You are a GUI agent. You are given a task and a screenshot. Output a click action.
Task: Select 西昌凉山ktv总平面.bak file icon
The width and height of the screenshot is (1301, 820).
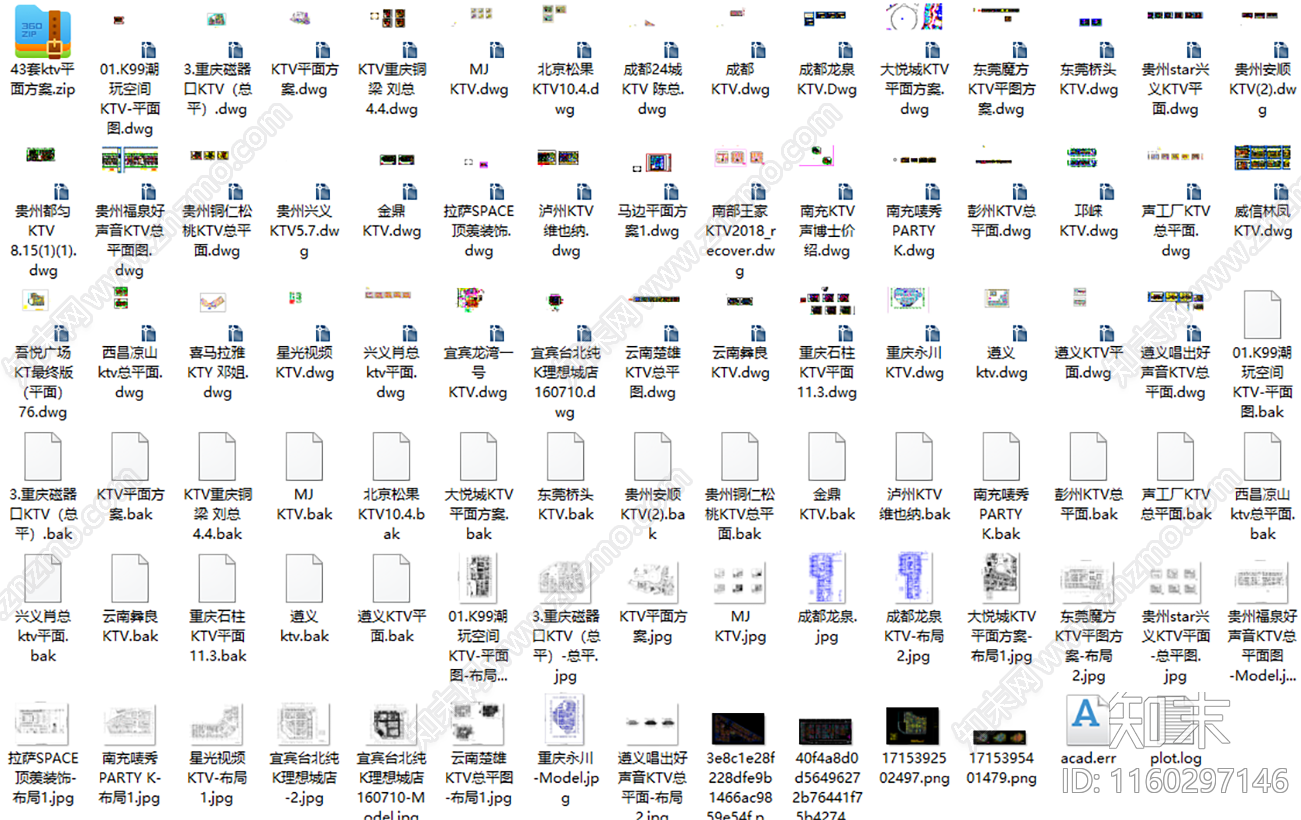pos(1262,456)
